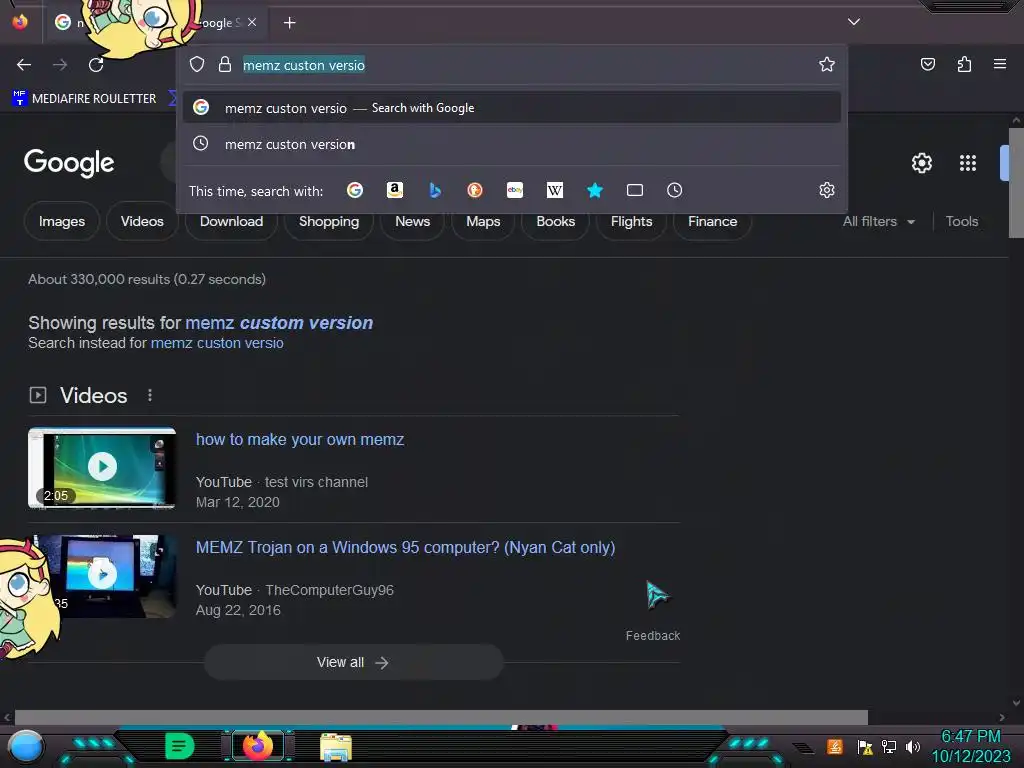Click the horizontal page scrollbar
This screenshot has width=1024, height=768.
click(441, 717)
